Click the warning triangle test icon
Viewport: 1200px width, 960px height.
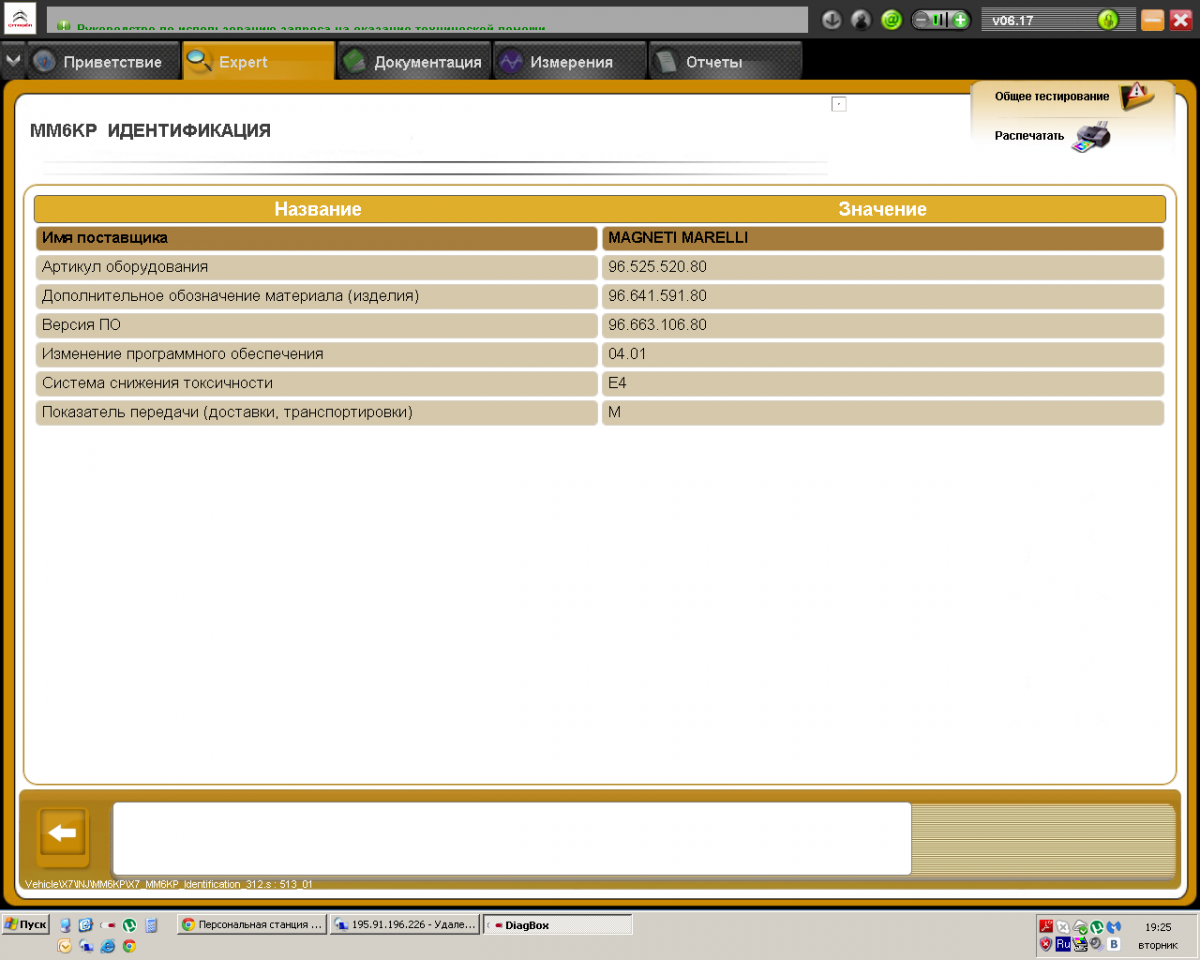point(1136,96)
